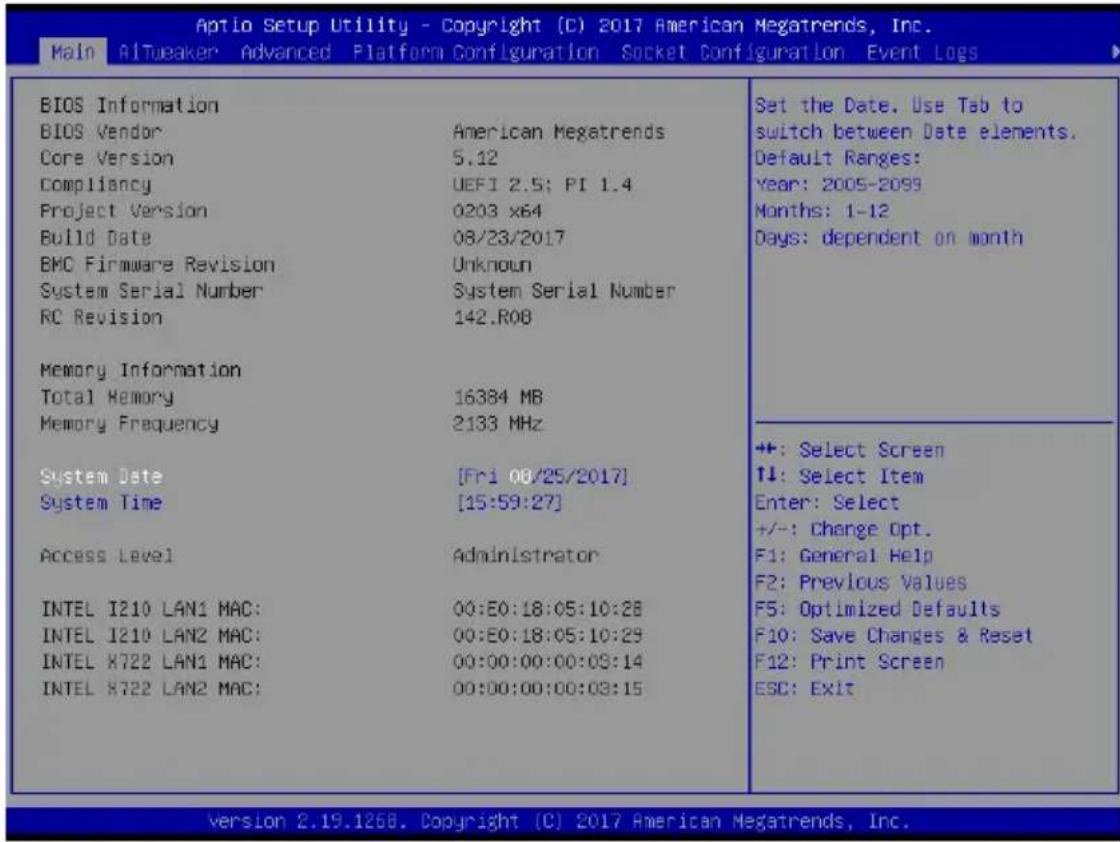Click the Project Version label

(x=124, y=211)
